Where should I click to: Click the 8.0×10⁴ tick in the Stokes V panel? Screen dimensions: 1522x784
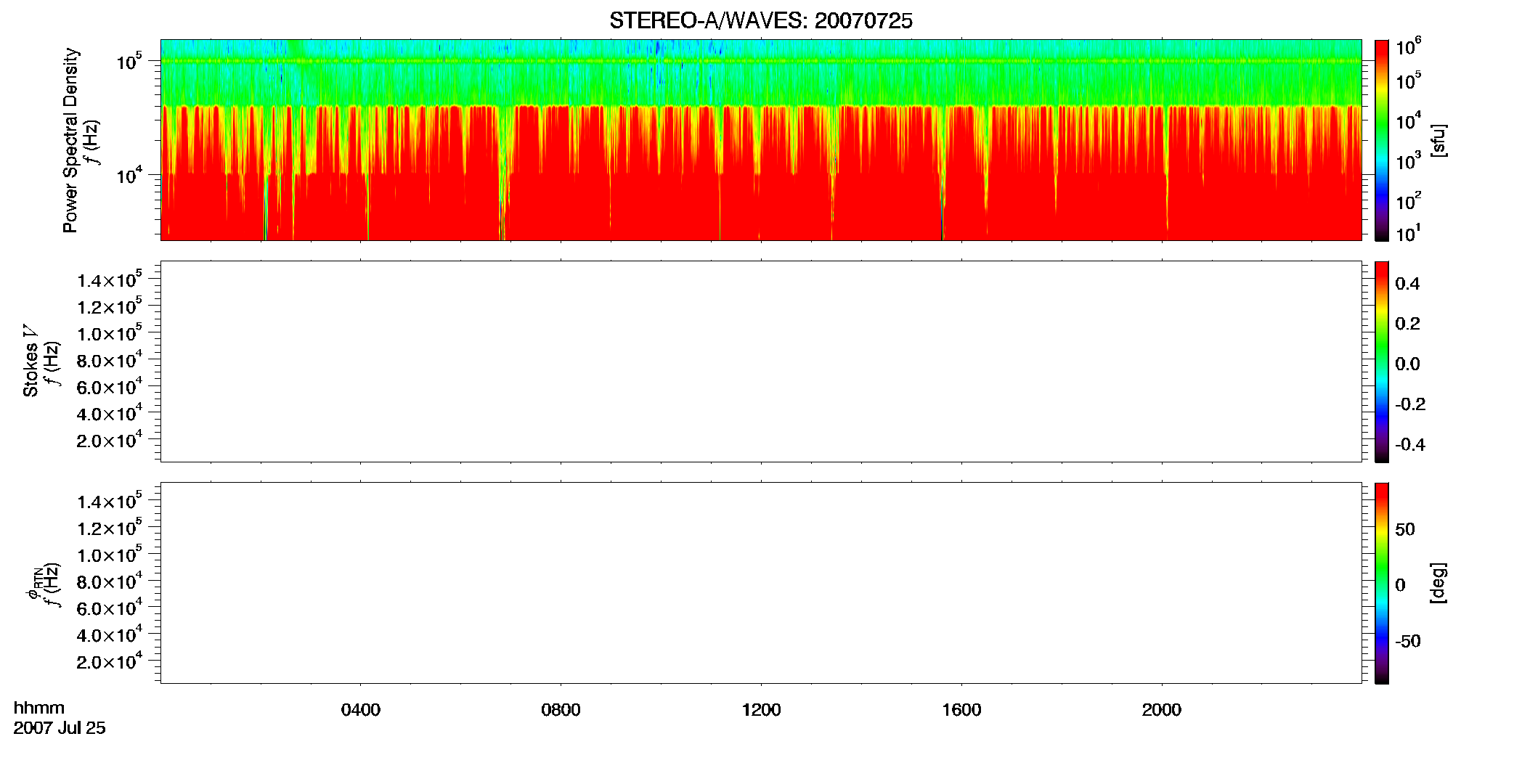(110, 360)
